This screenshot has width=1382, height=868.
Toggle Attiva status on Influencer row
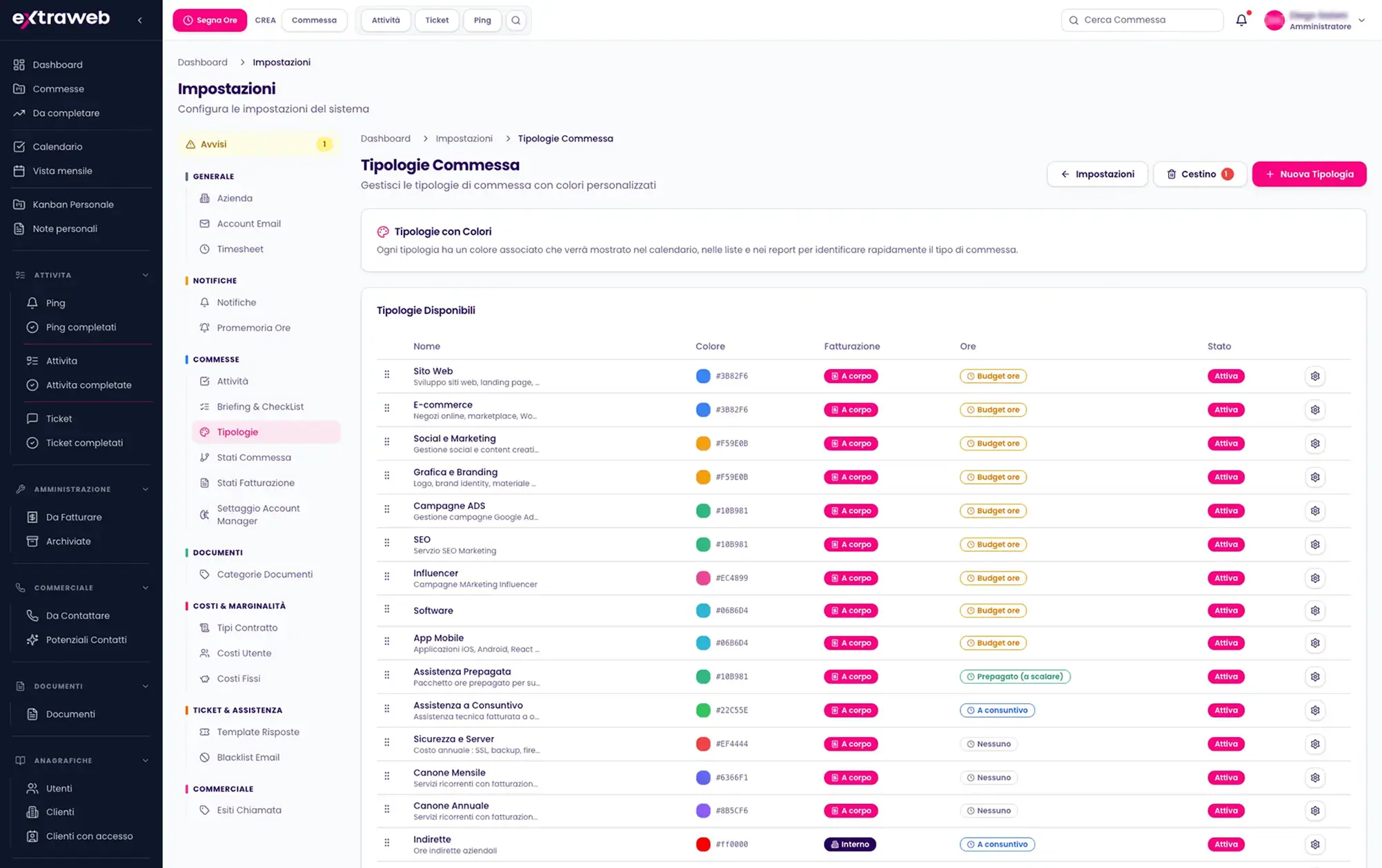click(1226, 578)
